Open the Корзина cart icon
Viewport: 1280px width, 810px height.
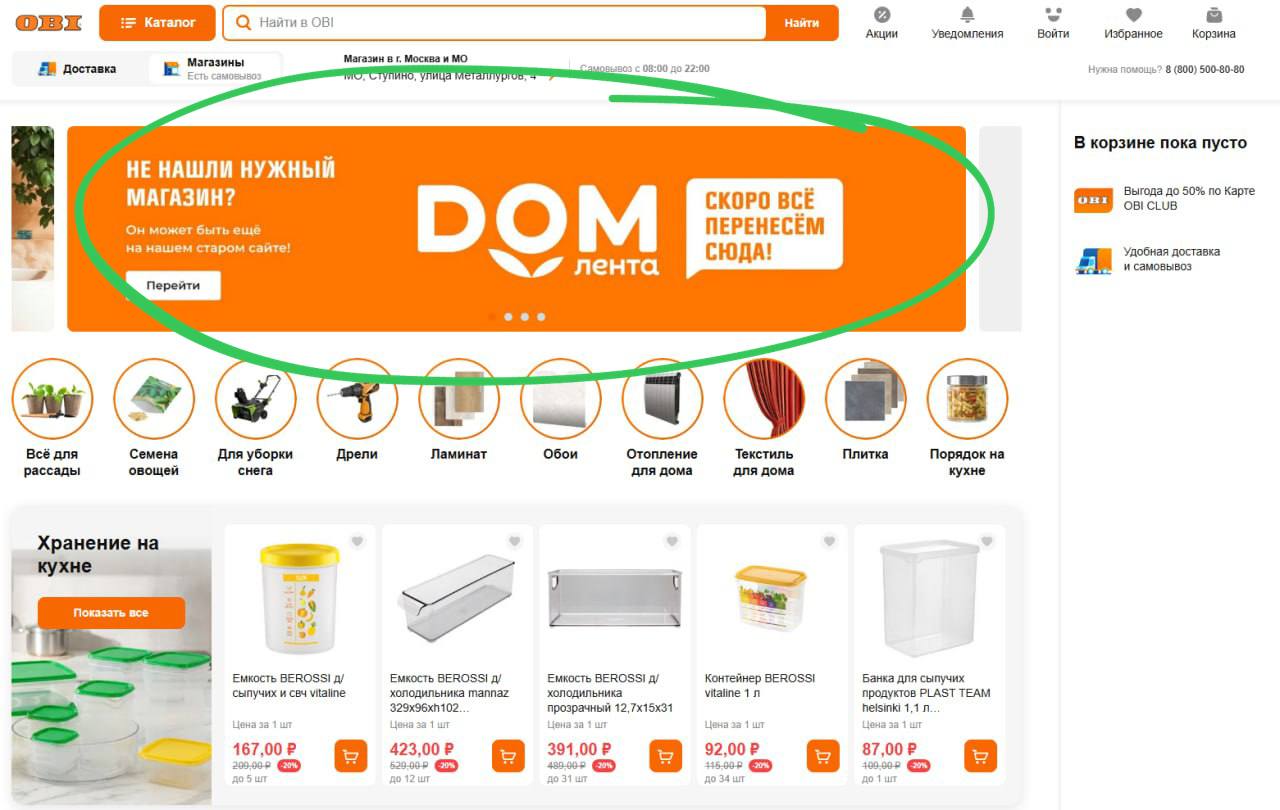(x=1214, y=15)
